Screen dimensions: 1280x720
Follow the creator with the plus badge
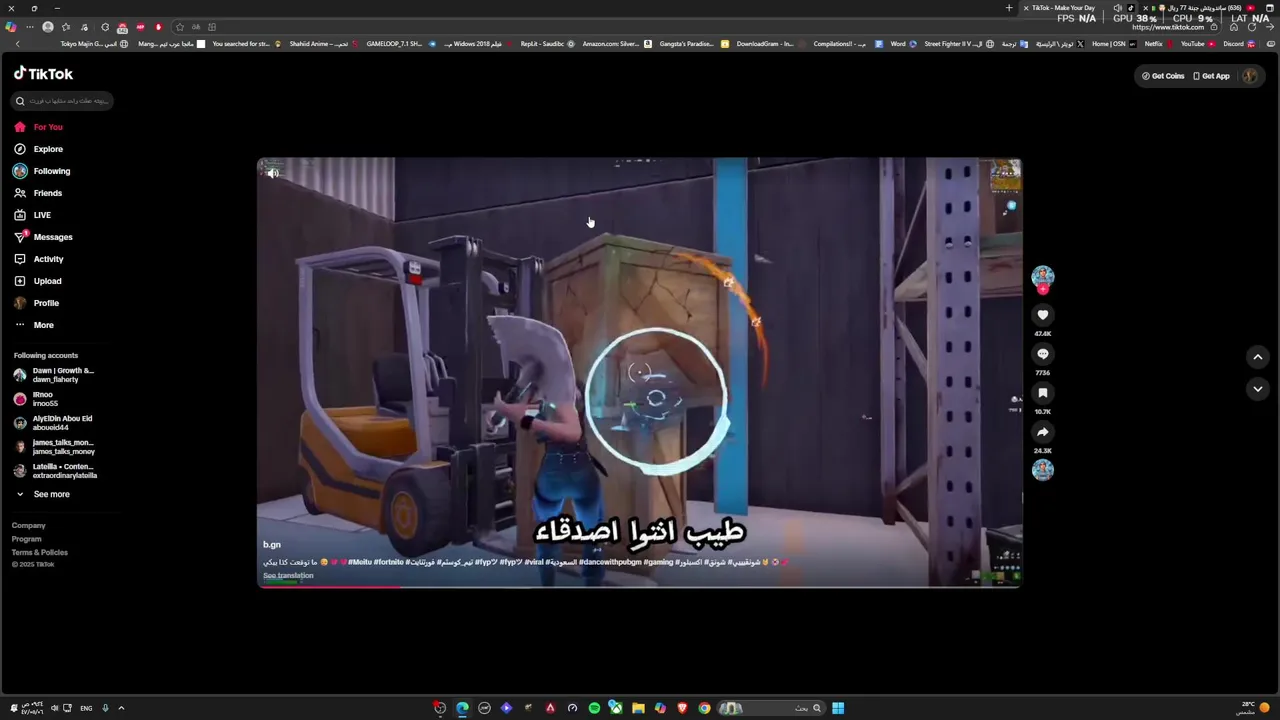coord(1043,290)
